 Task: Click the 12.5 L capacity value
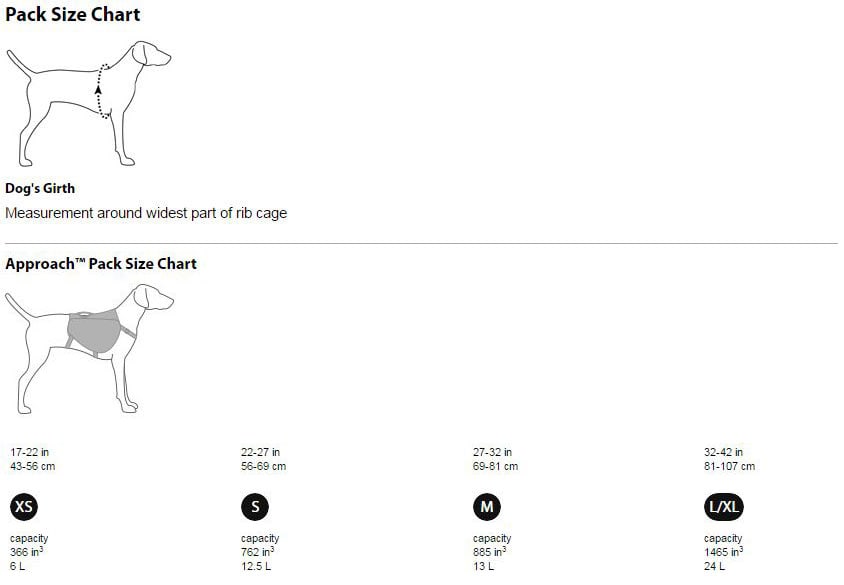tap(256, 566)
